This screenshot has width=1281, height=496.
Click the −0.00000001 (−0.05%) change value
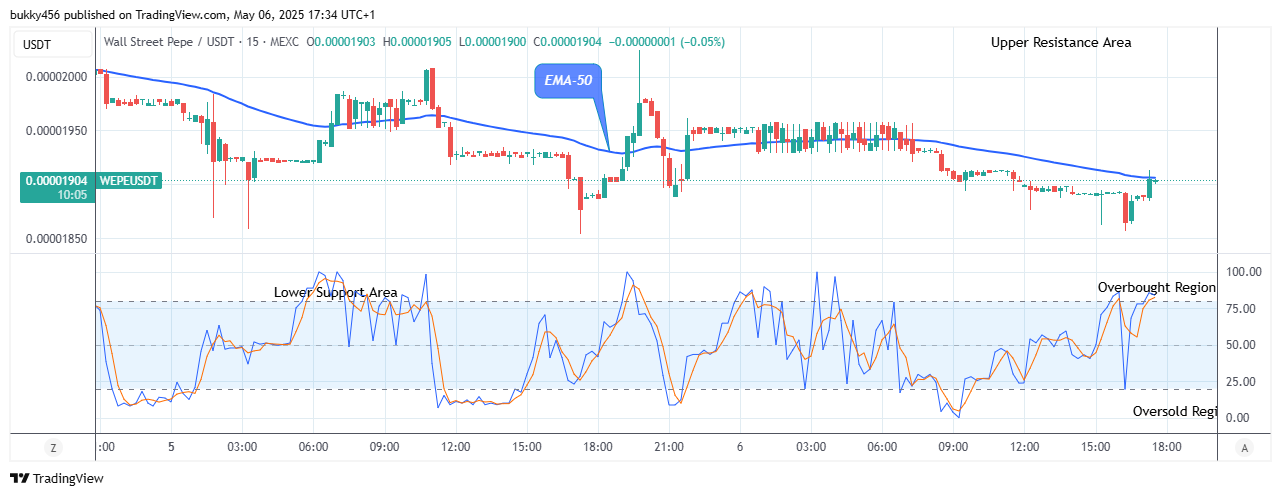point(667,42)
